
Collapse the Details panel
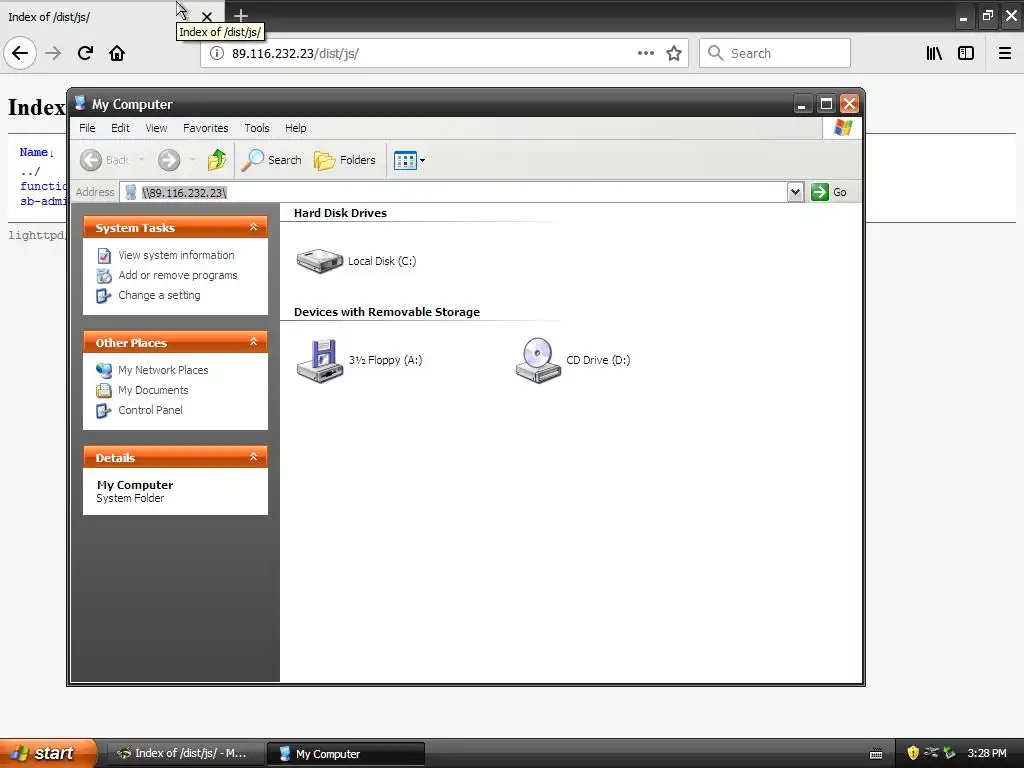[x=253, y=457]
